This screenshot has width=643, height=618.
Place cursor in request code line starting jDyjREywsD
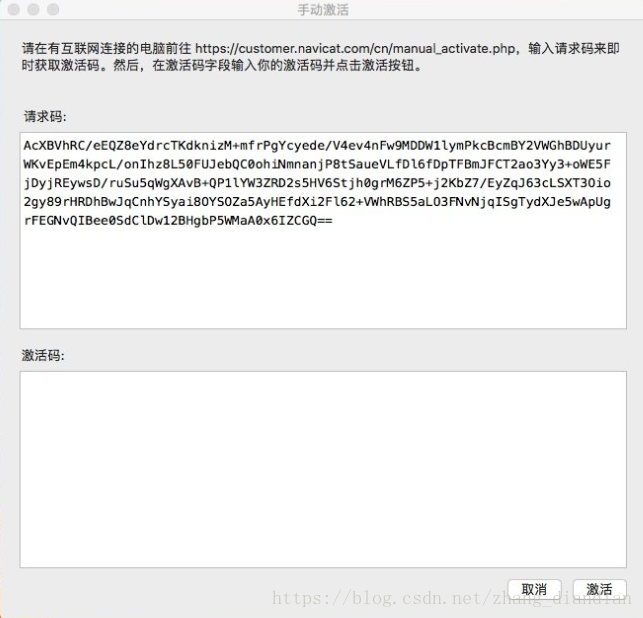tap(317, 183)
